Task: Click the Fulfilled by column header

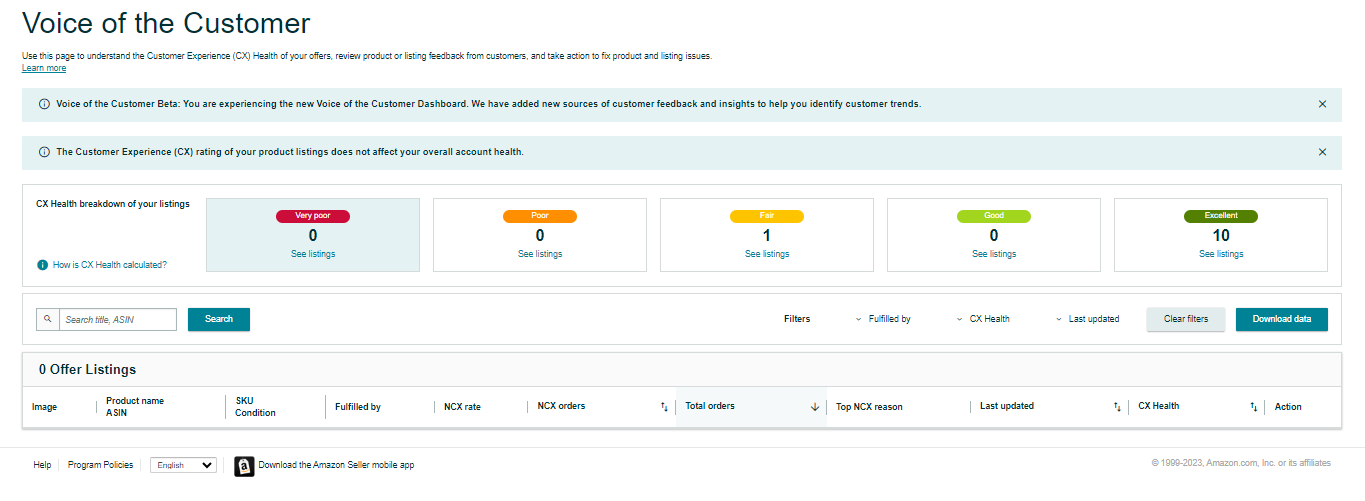Action: (x=358, y=407)
